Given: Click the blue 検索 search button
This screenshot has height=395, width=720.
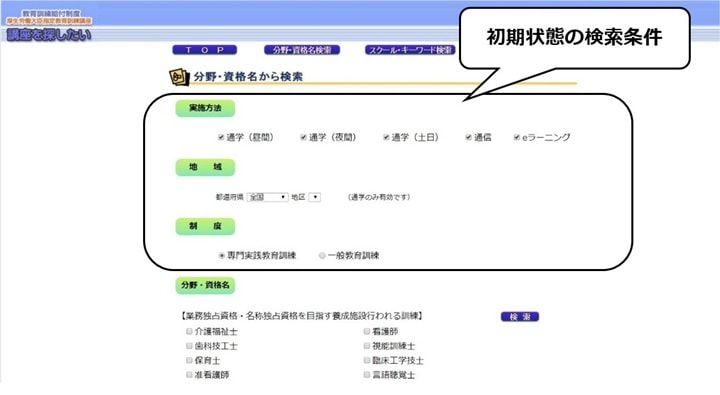Looking at the screenshot, I should click(x=520, y=316).
